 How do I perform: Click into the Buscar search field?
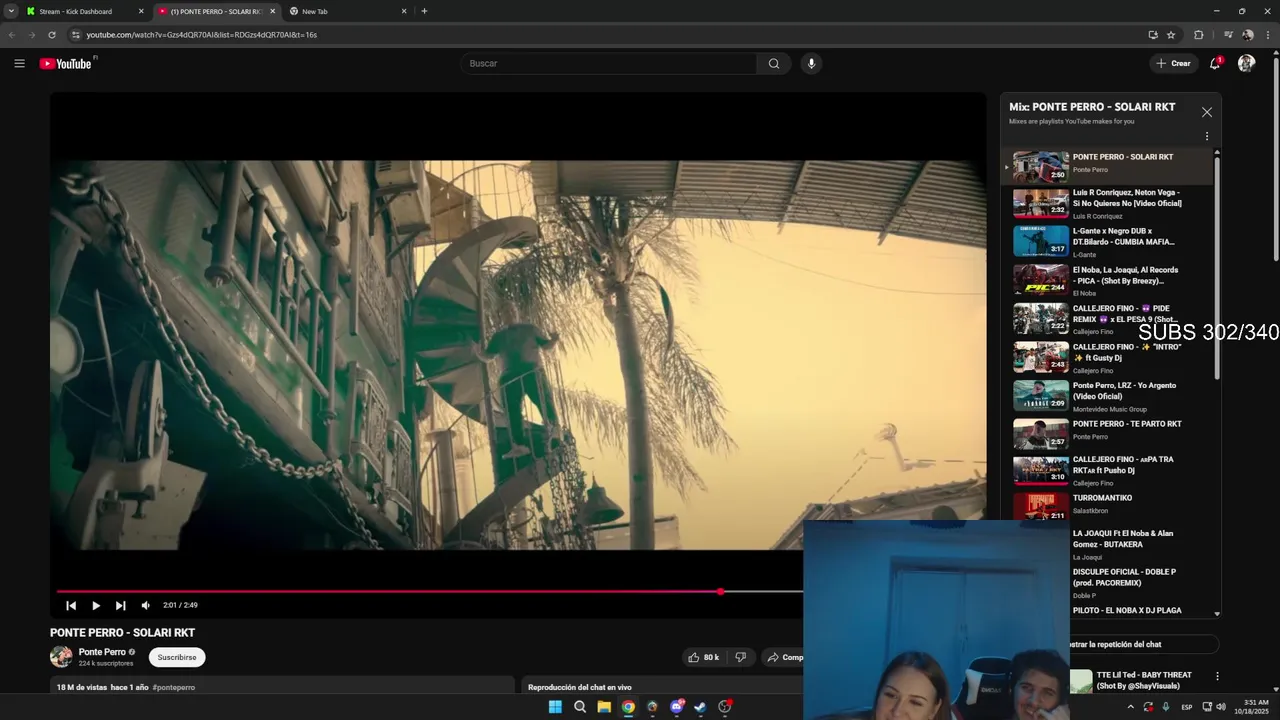click(610, 63)
